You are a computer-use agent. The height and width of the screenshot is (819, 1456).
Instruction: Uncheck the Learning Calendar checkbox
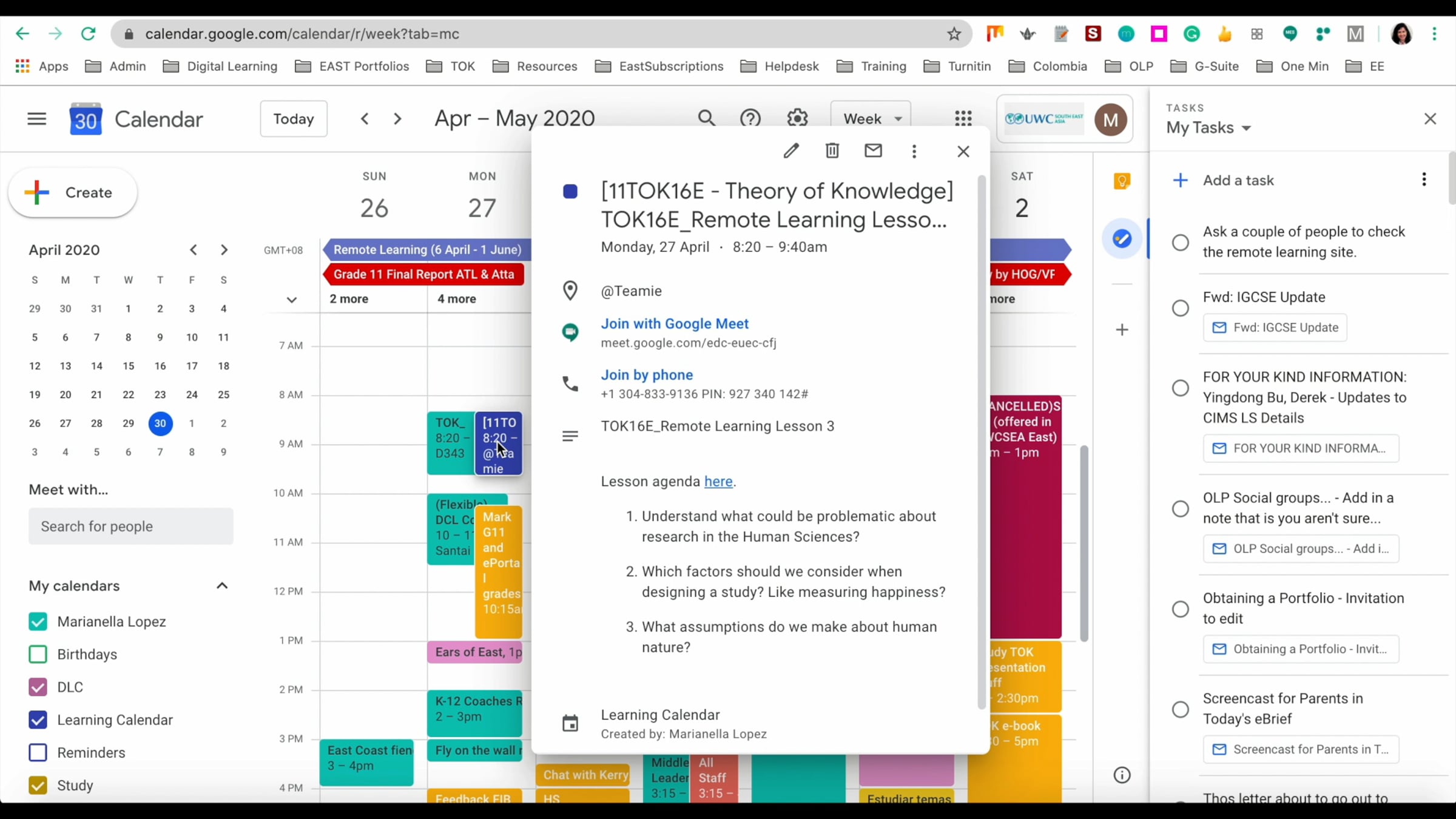coord(38,720)
